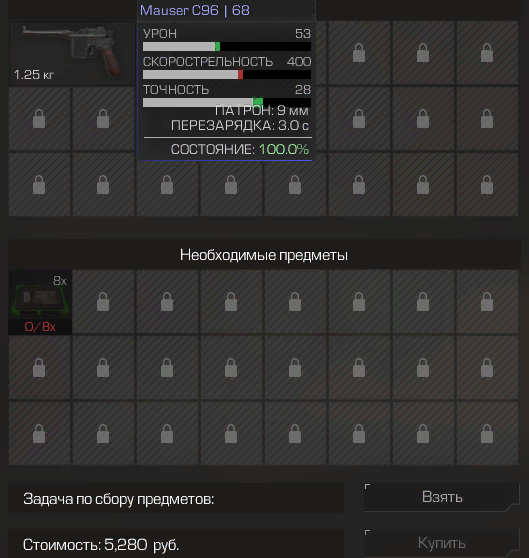This screenshot has height=558, width=529.
Task: Click the Взять button
Action: tap(442, 497)
